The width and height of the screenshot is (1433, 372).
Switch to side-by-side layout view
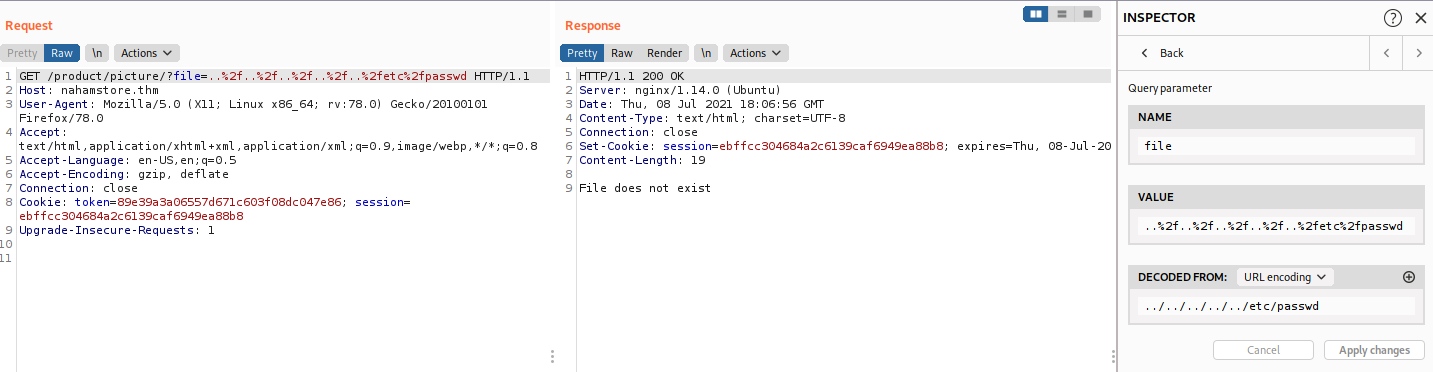pos(1036,14)
